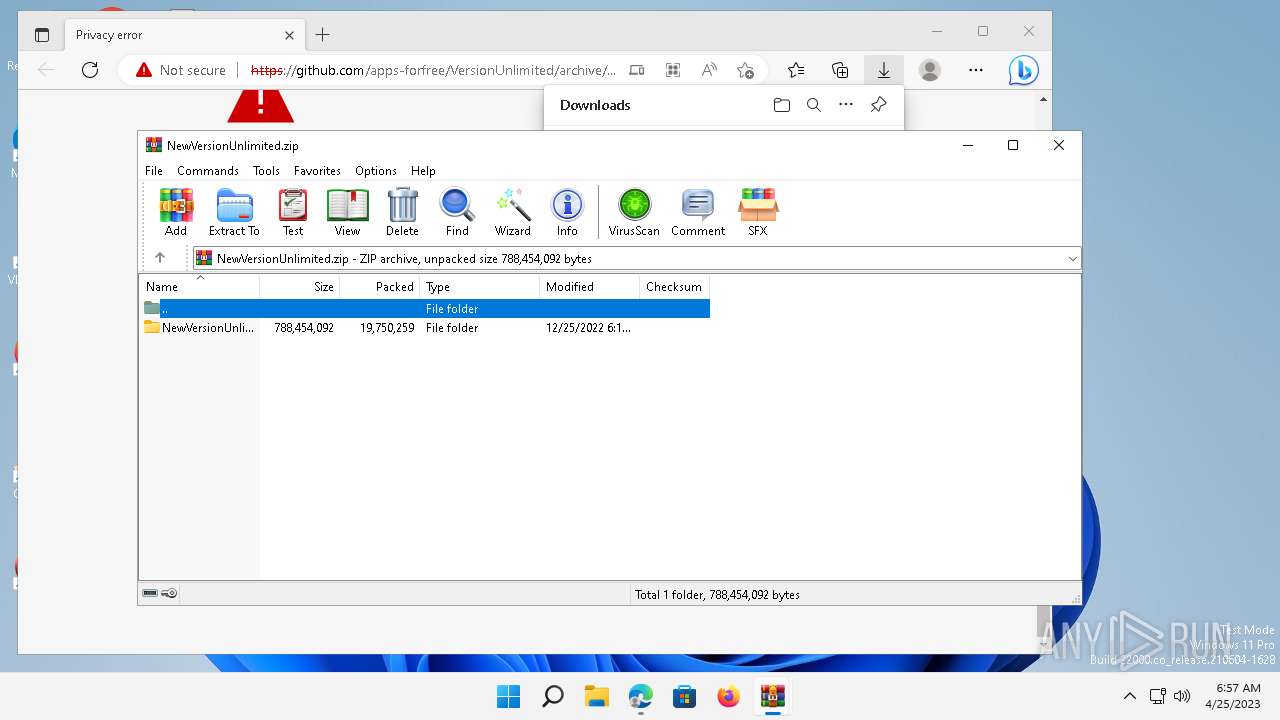Viewport: 1280px width, 720px height.
Task: Click the Edge profile avatar
Action: pos(930,70)
